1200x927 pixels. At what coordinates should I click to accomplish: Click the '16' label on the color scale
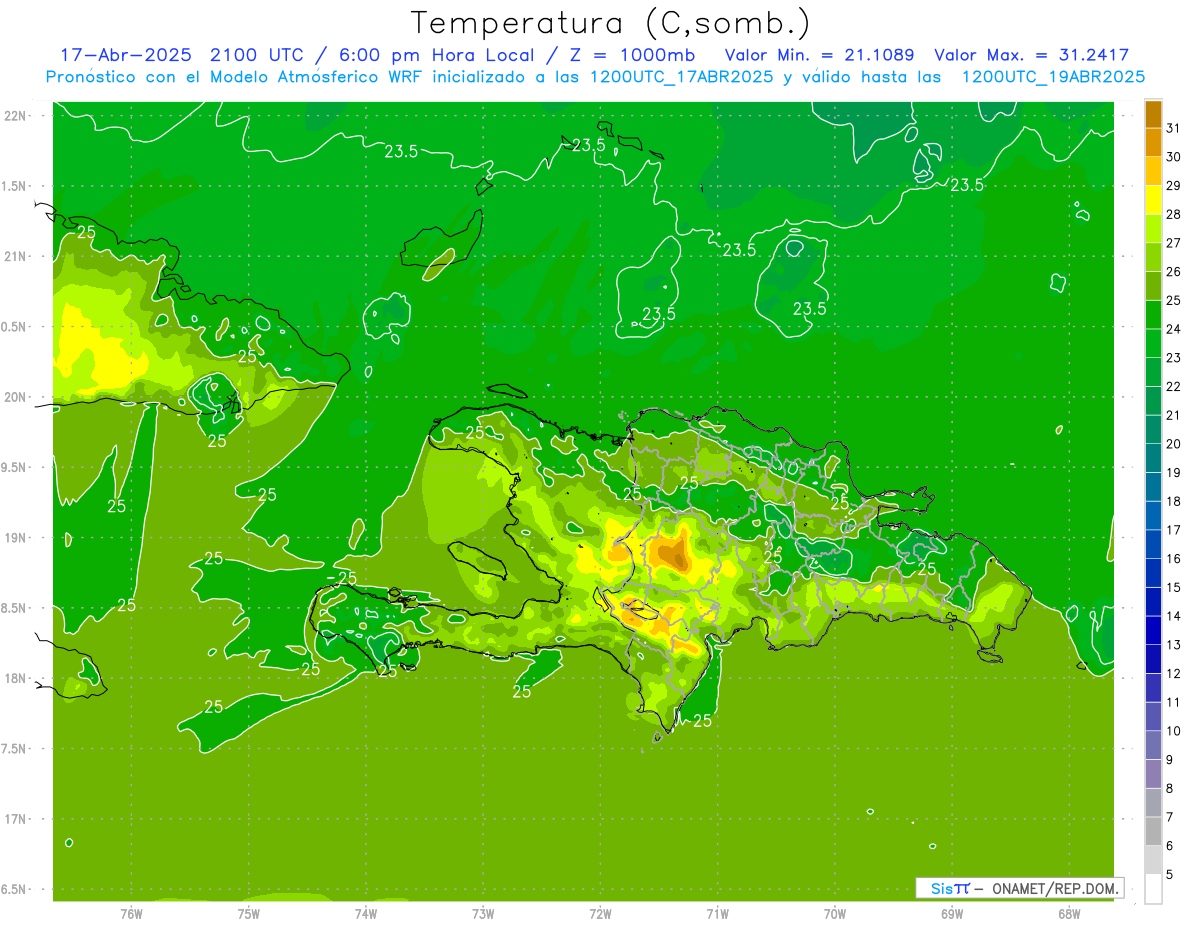pos(1173,559)
